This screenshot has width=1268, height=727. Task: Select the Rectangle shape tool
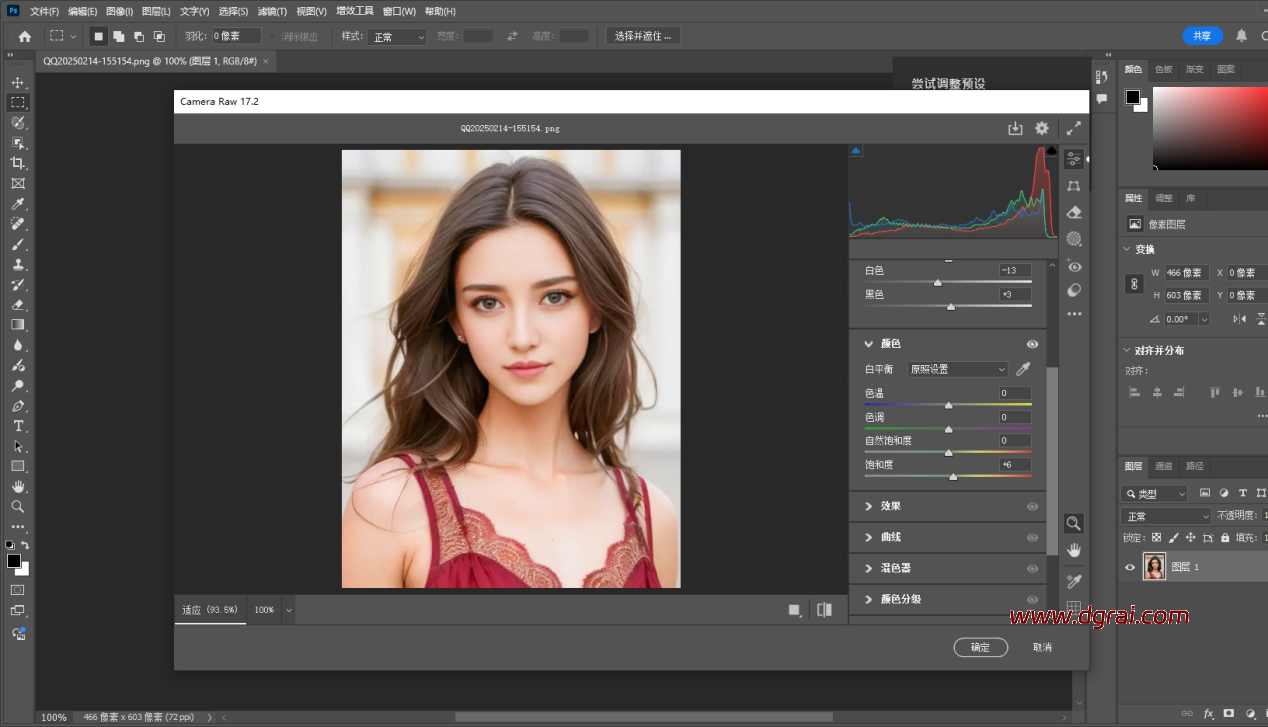click(17, 466)
